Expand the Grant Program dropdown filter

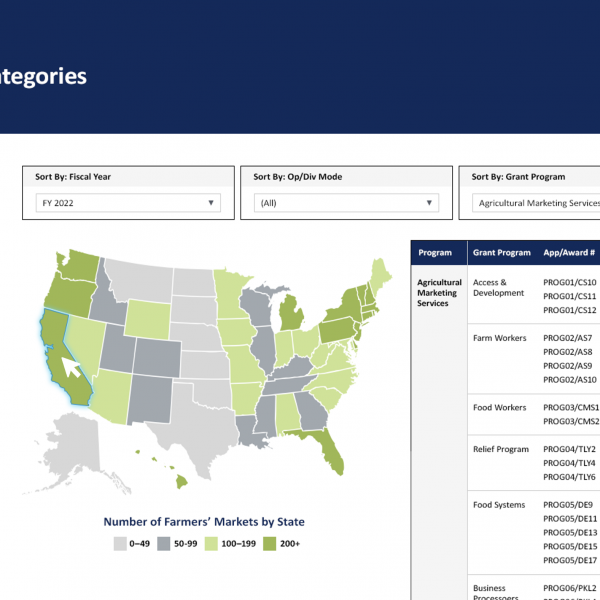click(535, 203)
